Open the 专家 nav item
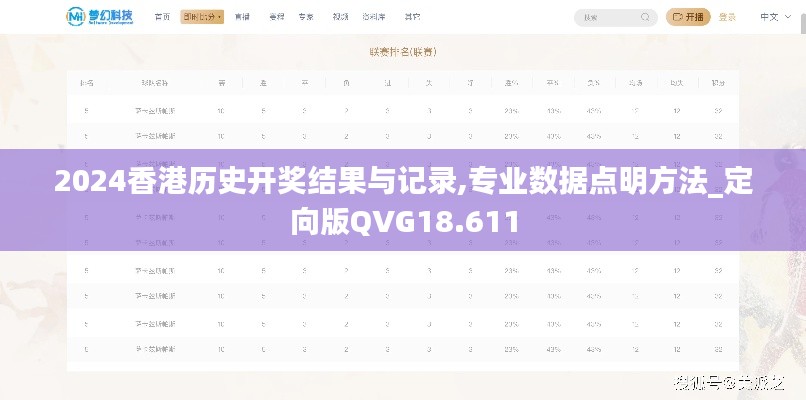 coord(306,16)
